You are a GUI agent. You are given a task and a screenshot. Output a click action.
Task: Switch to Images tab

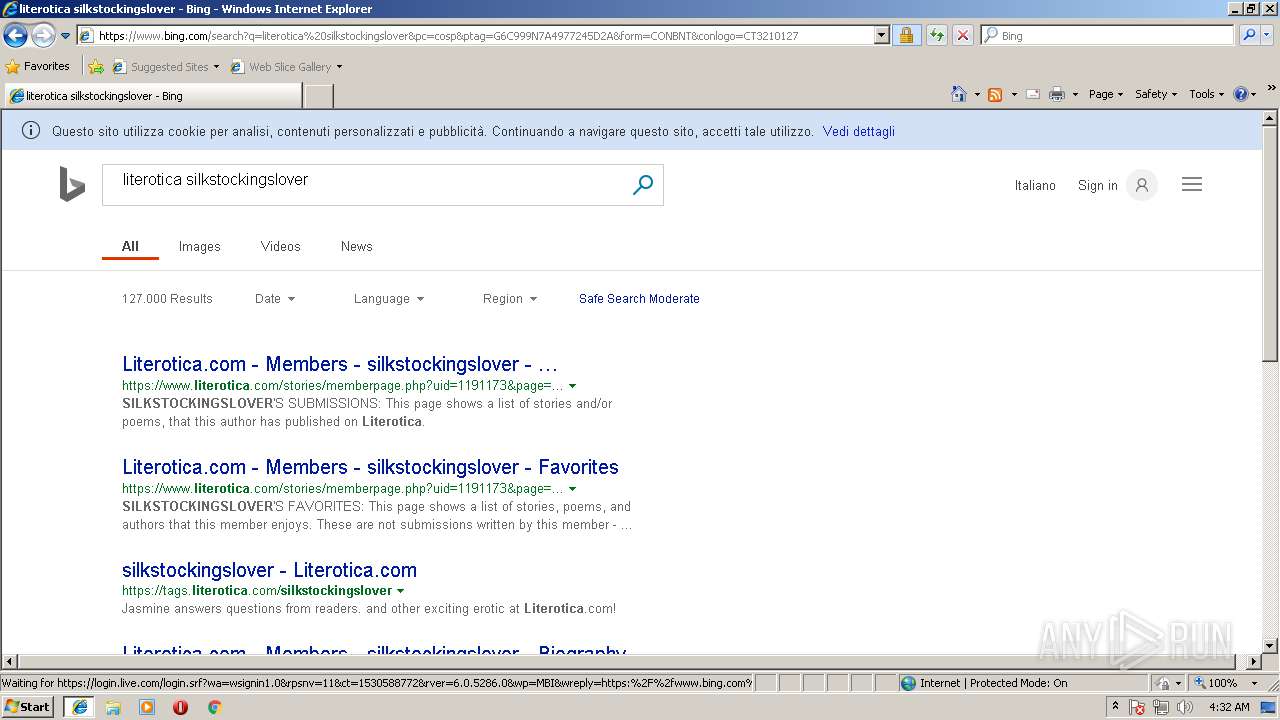click(200, 246)
